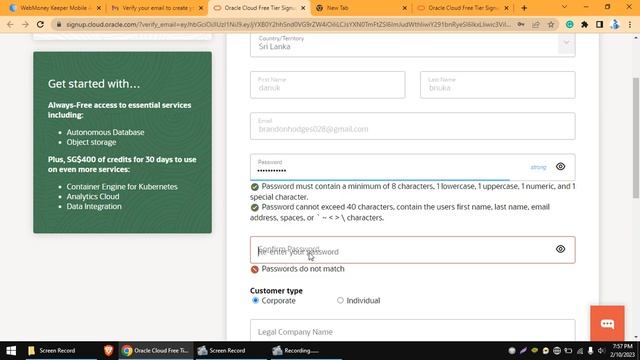Open the orange live chat button
The height and width of the screenshot is (360, 640).
click(607, 323)
